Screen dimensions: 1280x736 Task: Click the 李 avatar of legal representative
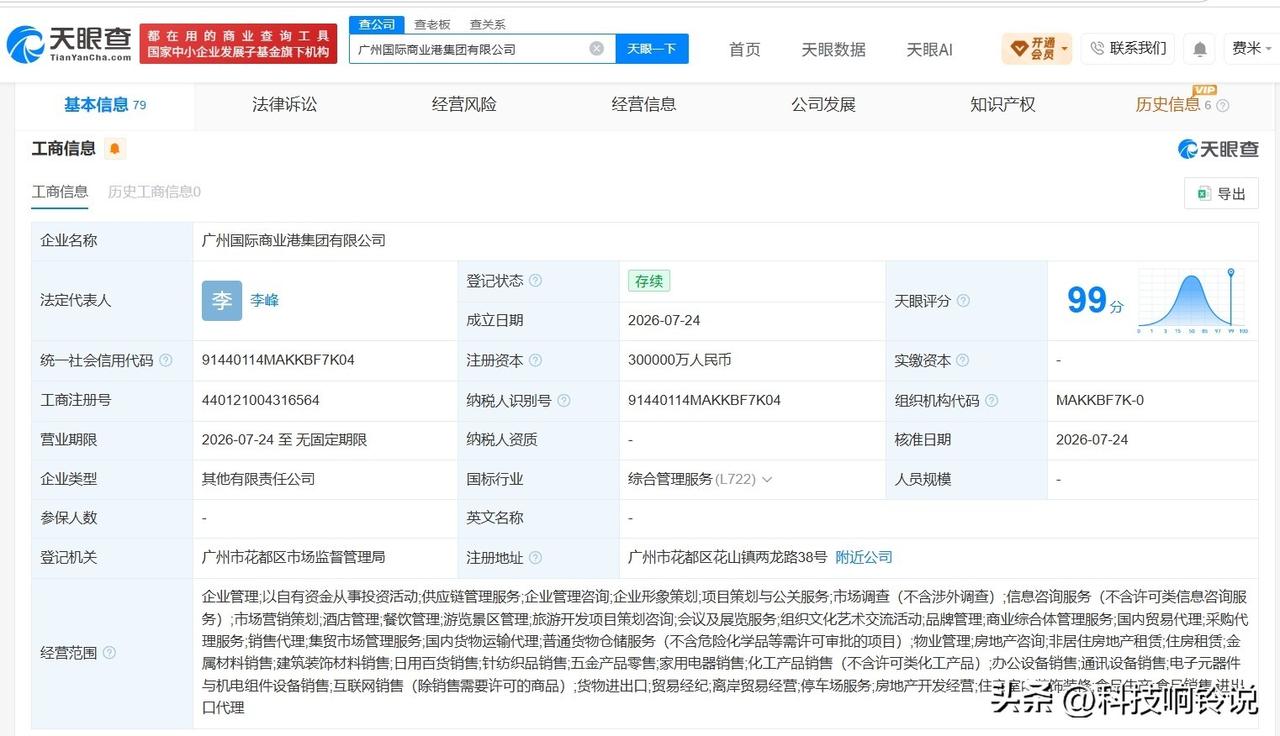tap(222, 300)
